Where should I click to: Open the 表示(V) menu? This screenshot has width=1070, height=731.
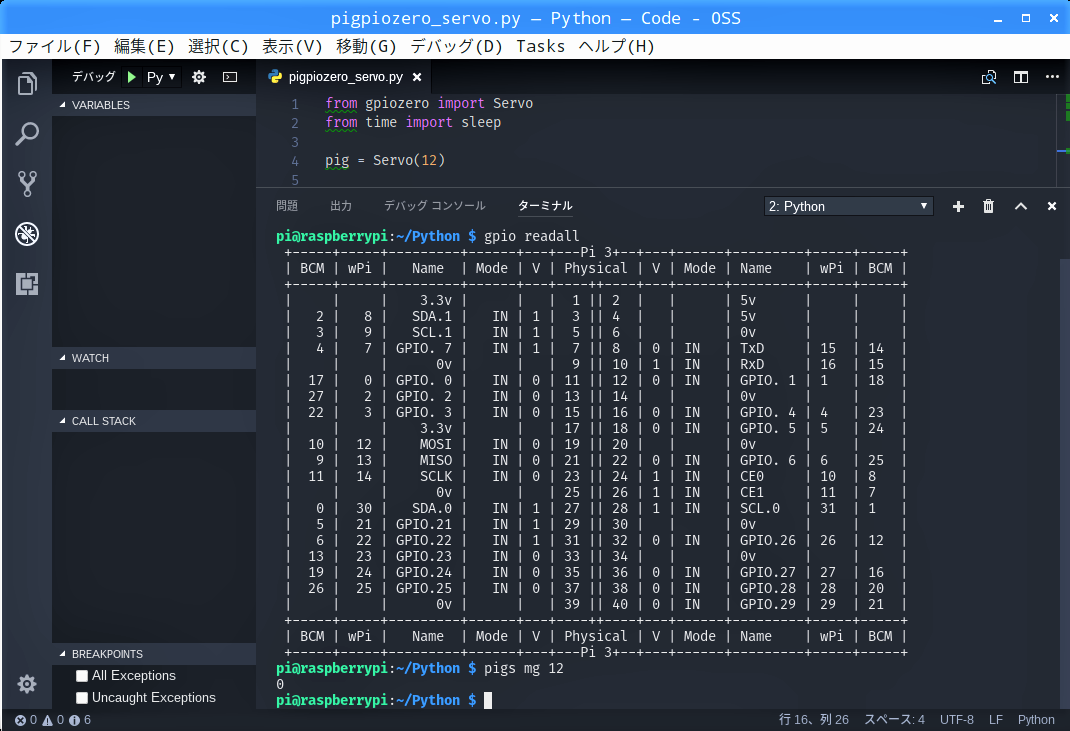292,46
